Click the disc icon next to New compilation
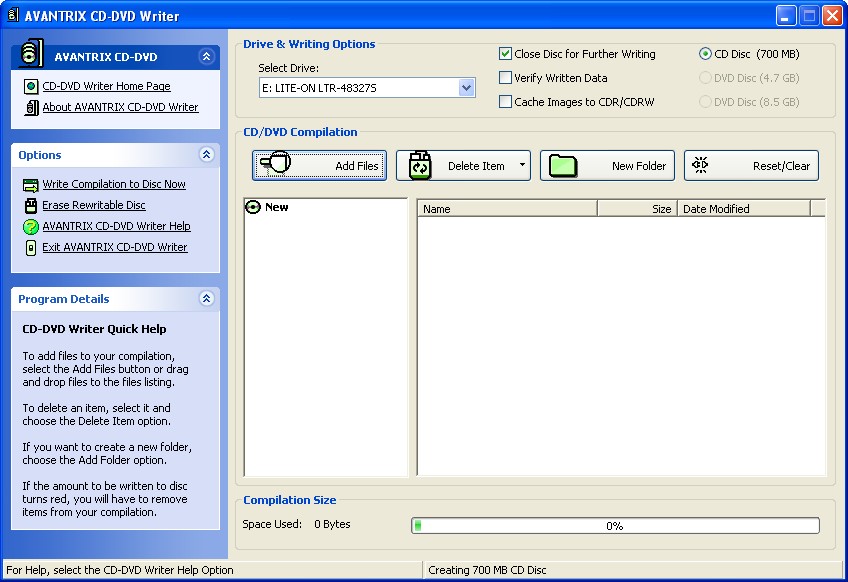Screen dimensions: 848x582 (x=253, y=207)
